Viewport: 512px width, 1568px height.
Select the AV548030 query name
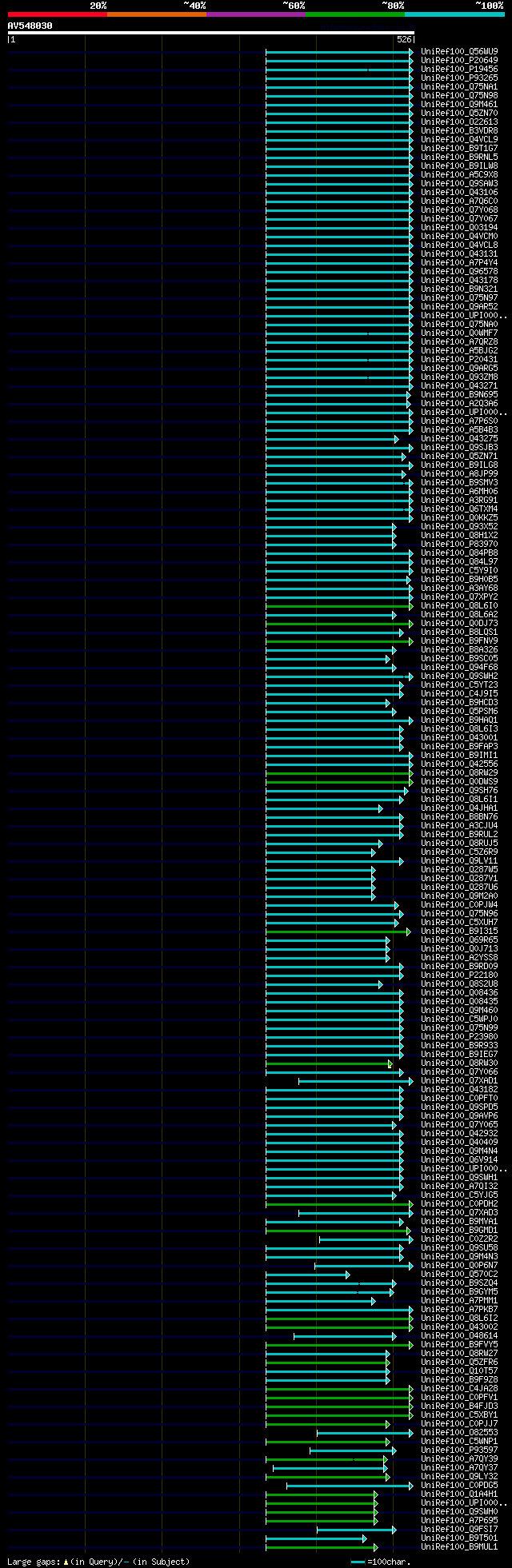pos(30,26)
